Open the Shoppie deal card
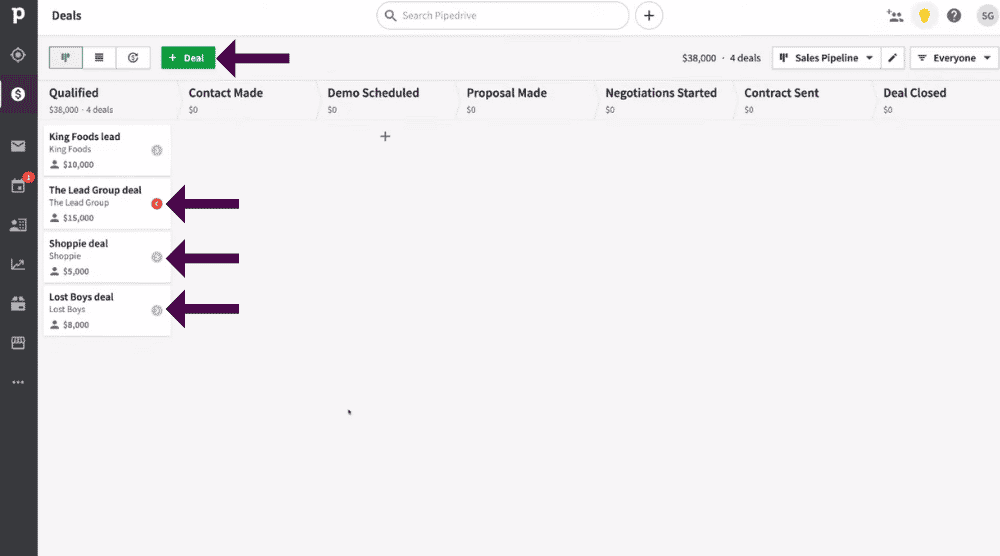The image size is (1000, 556). (x=107, y=257)
